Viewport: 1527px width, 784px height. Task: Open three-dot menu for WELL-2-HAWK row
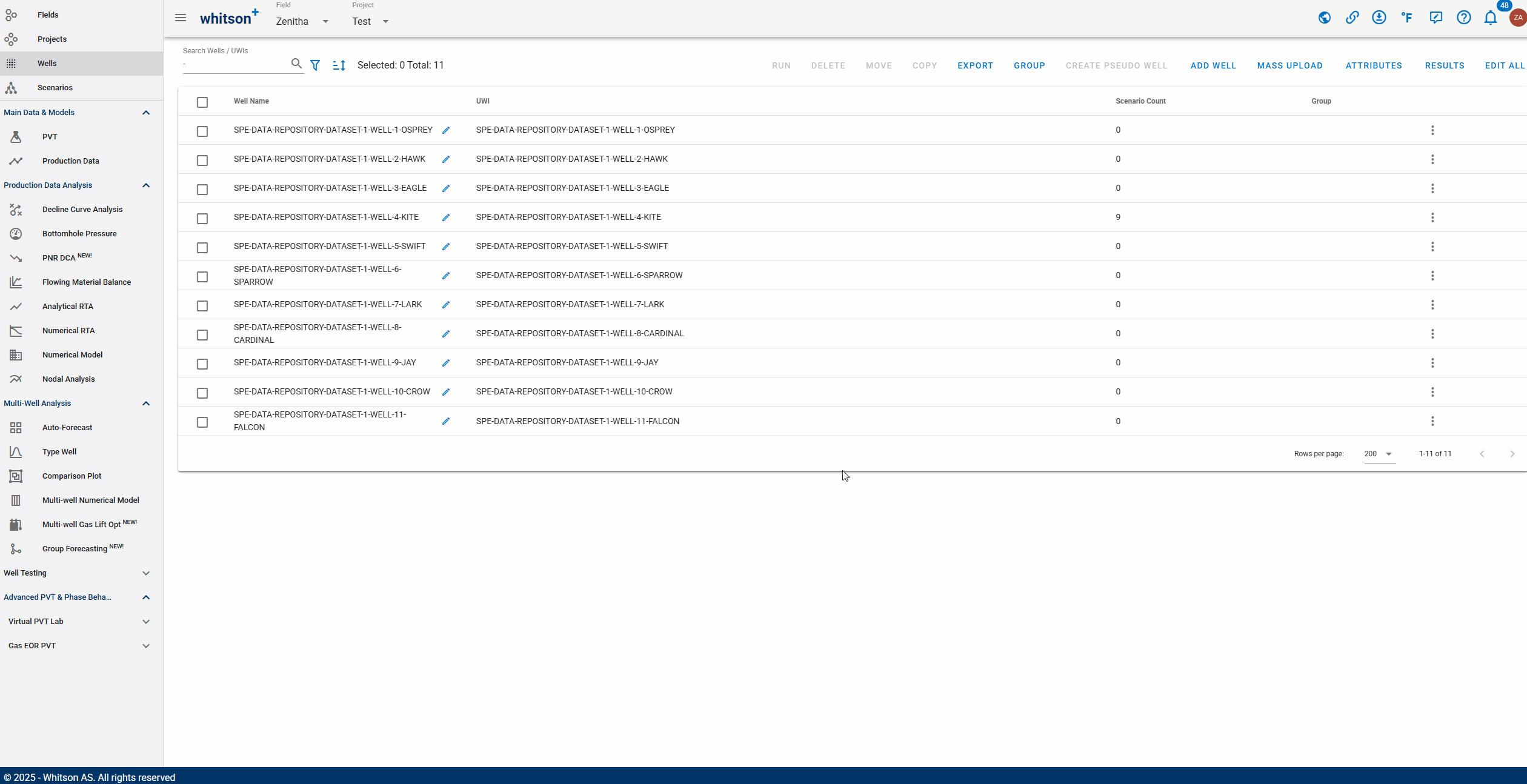(1432, 159)
